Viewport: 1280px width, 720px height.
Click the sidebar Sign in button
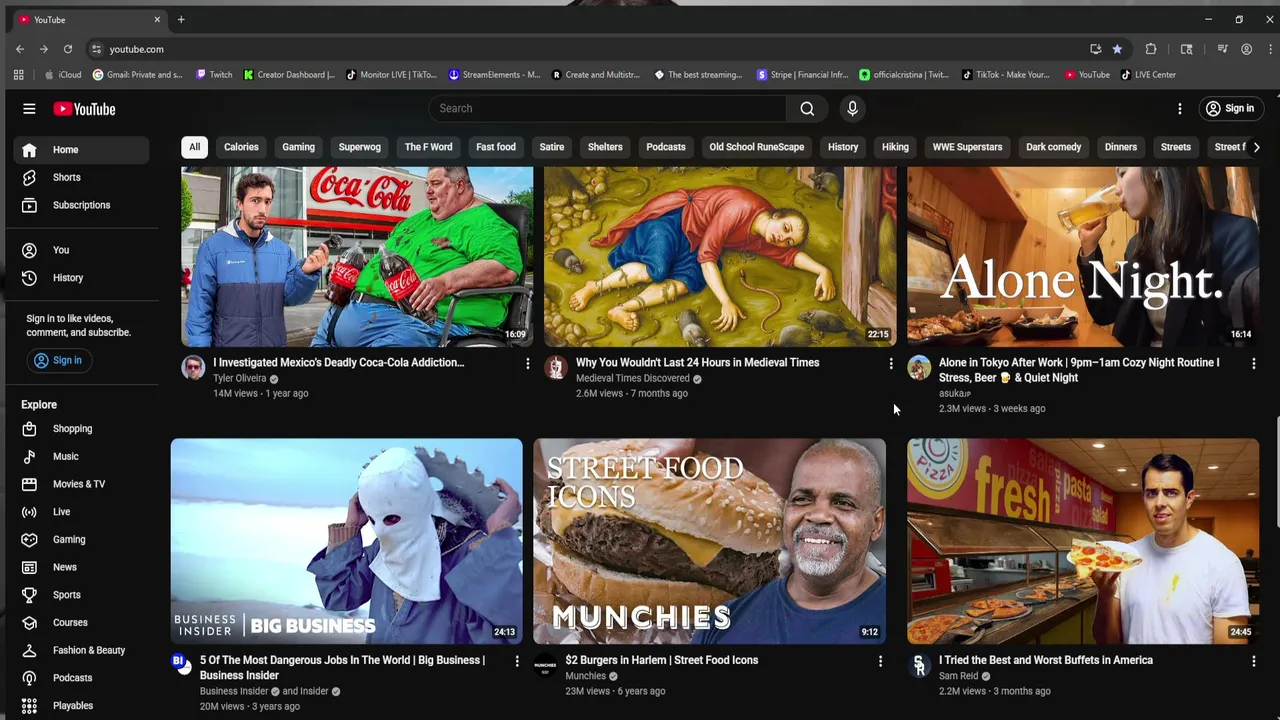tap(58, 360)
